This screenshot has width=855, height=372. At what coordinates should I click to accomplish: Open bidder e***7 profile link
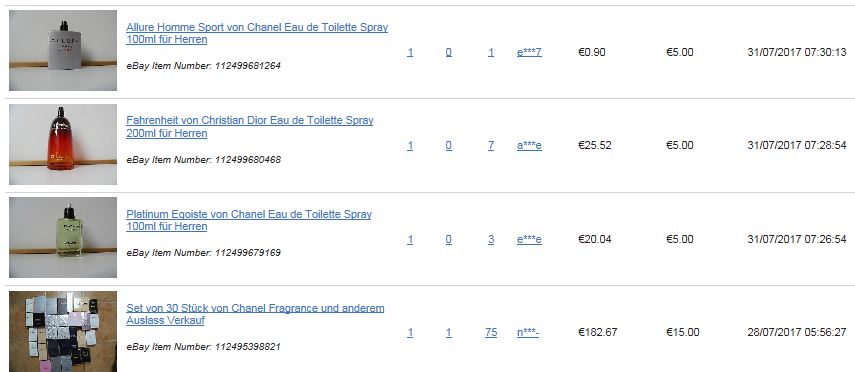(x=529, y=52)
